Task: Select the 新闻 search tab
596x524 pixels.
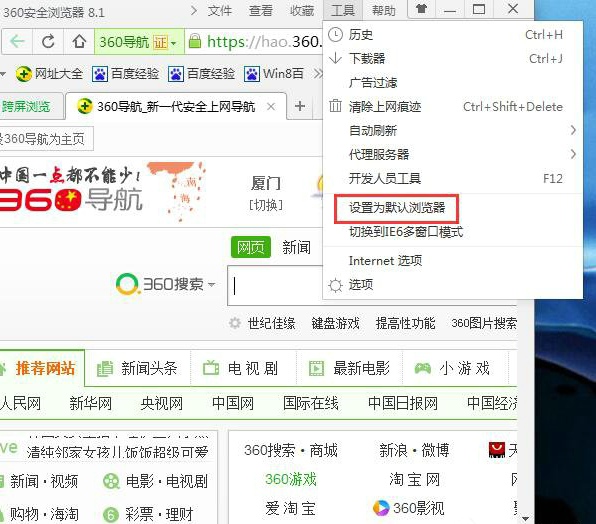Action: click(296, 247)
